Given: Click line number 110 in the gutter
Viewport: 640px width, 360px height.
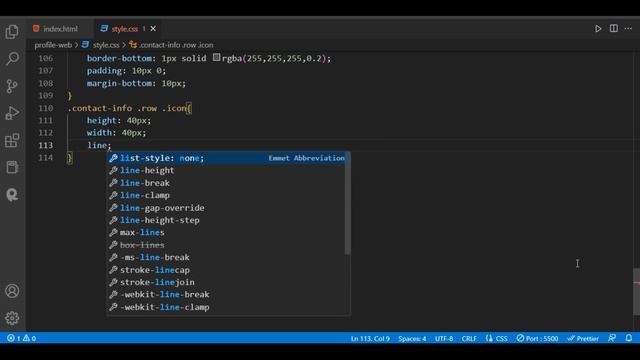Looking at the screenshot, I should coord(46,108).
